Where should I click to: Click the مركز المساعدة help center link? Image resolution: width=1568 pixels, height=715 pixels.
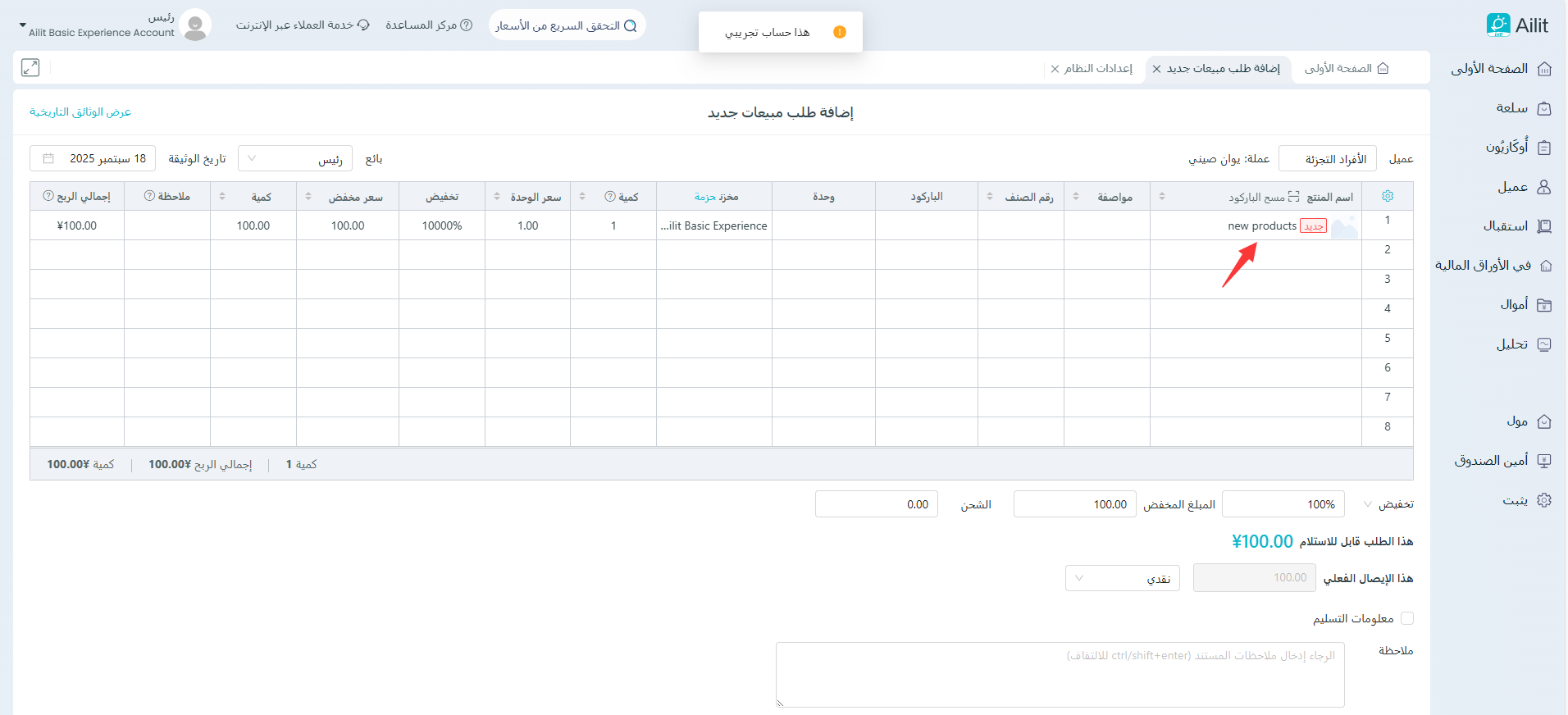coord(429,25)
